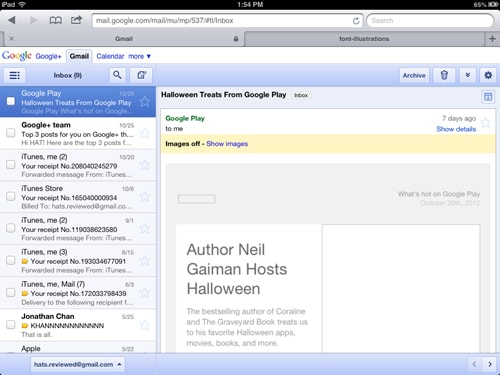Screen dimensions: 500x375
Task: Compose a new message icon
Action: pos(141,75)
